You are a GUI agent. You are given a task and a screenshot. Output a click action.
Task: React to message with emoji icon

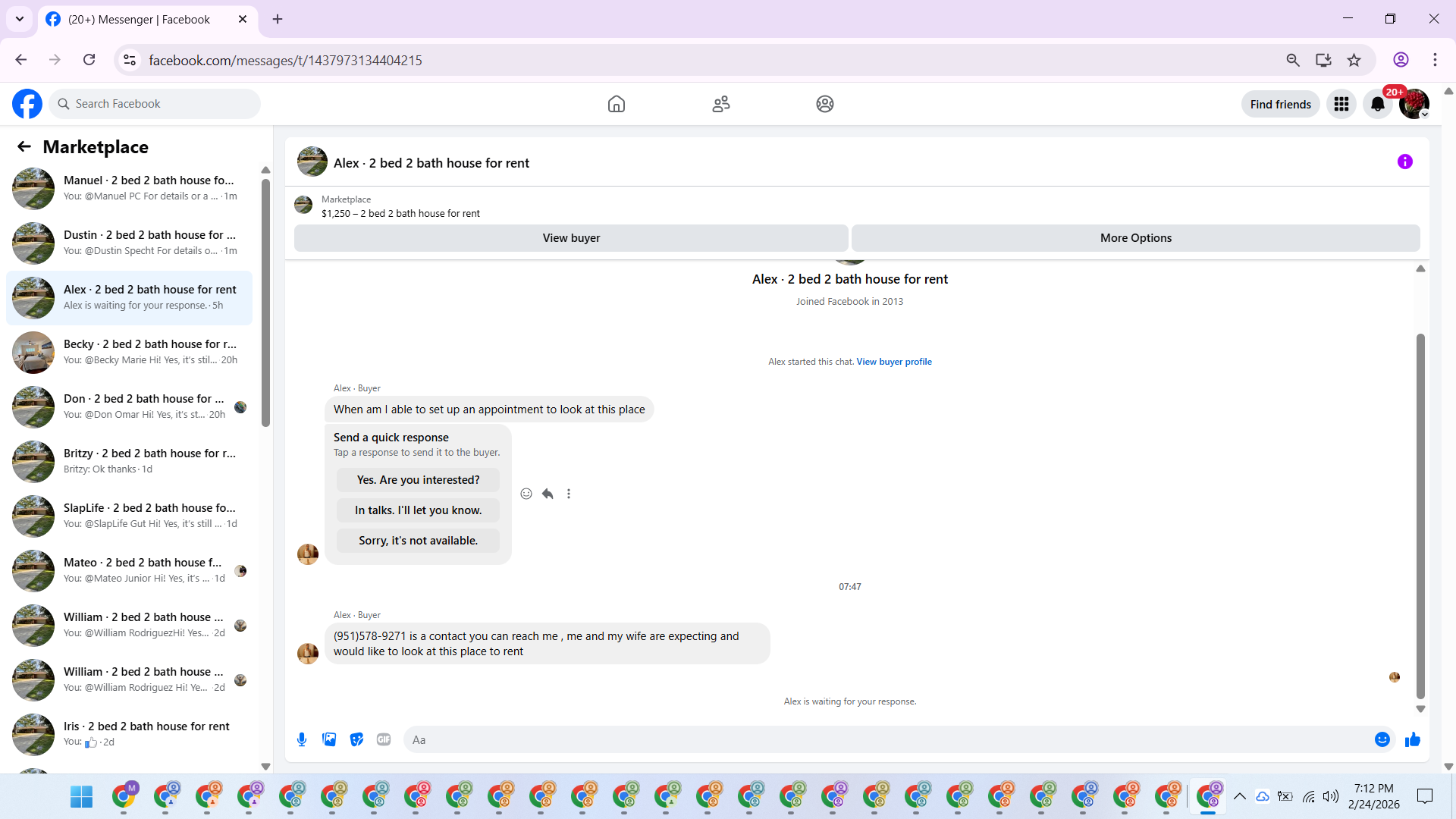(526, 494)
